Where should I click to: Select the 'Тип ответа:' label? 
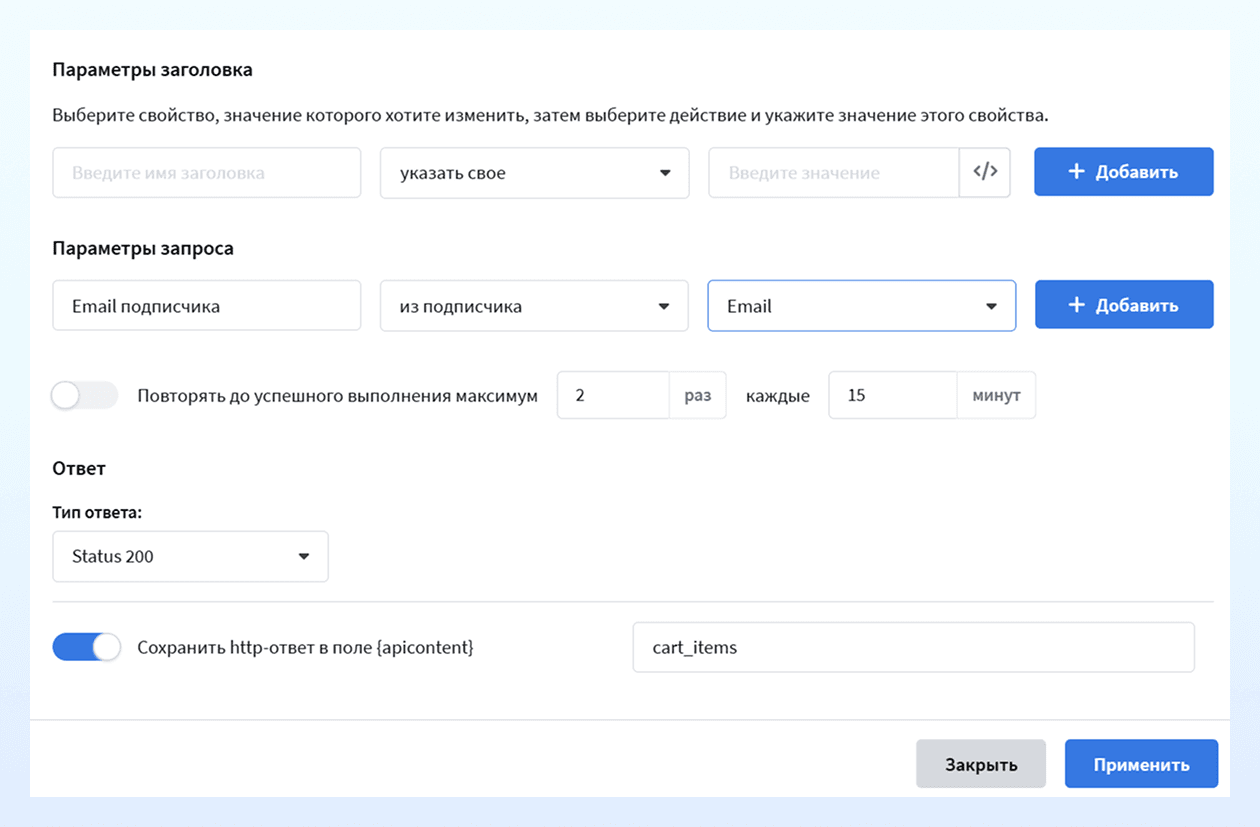coord(97,512)
